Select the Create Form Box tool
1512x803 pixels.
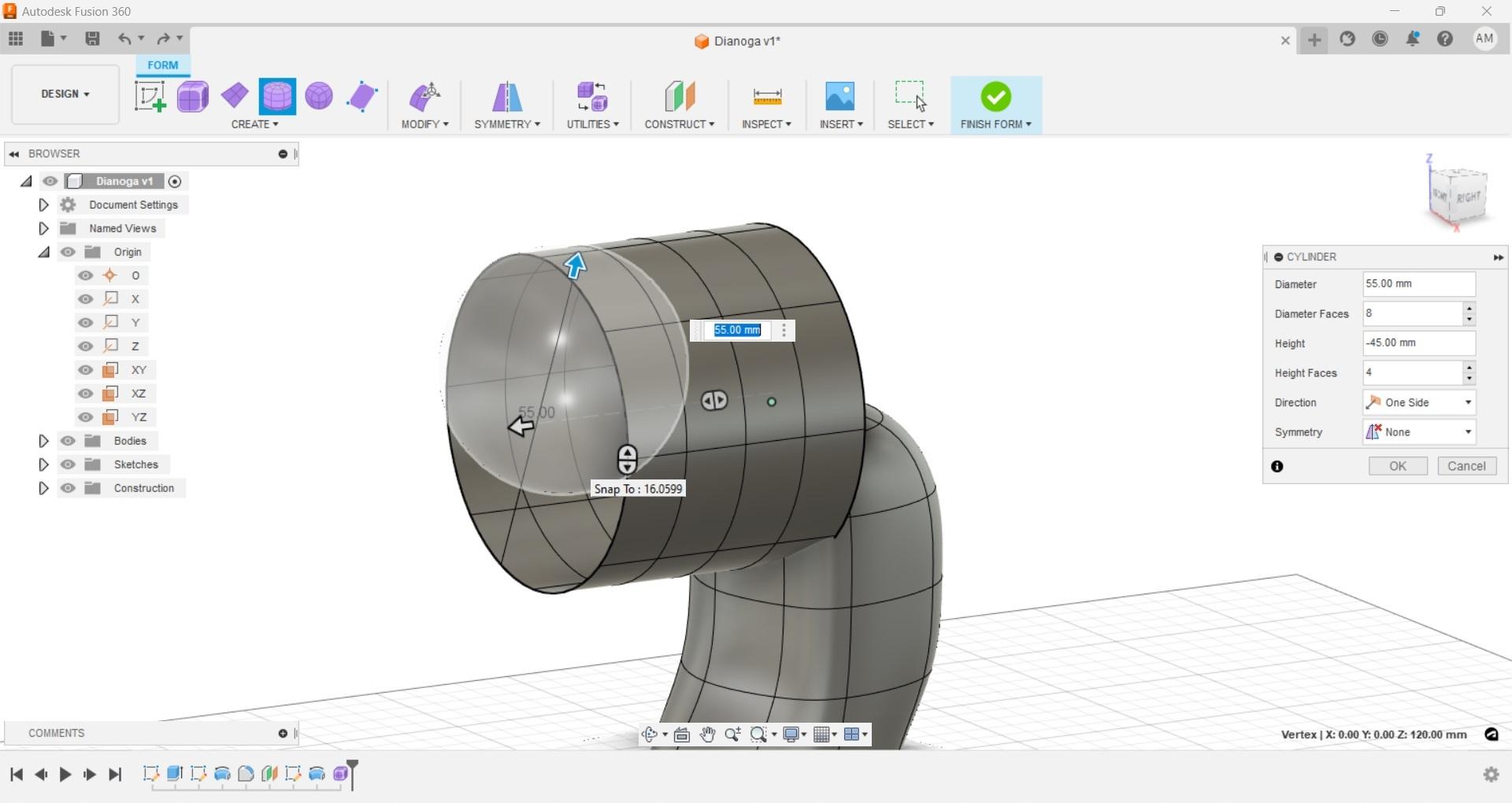192,96
